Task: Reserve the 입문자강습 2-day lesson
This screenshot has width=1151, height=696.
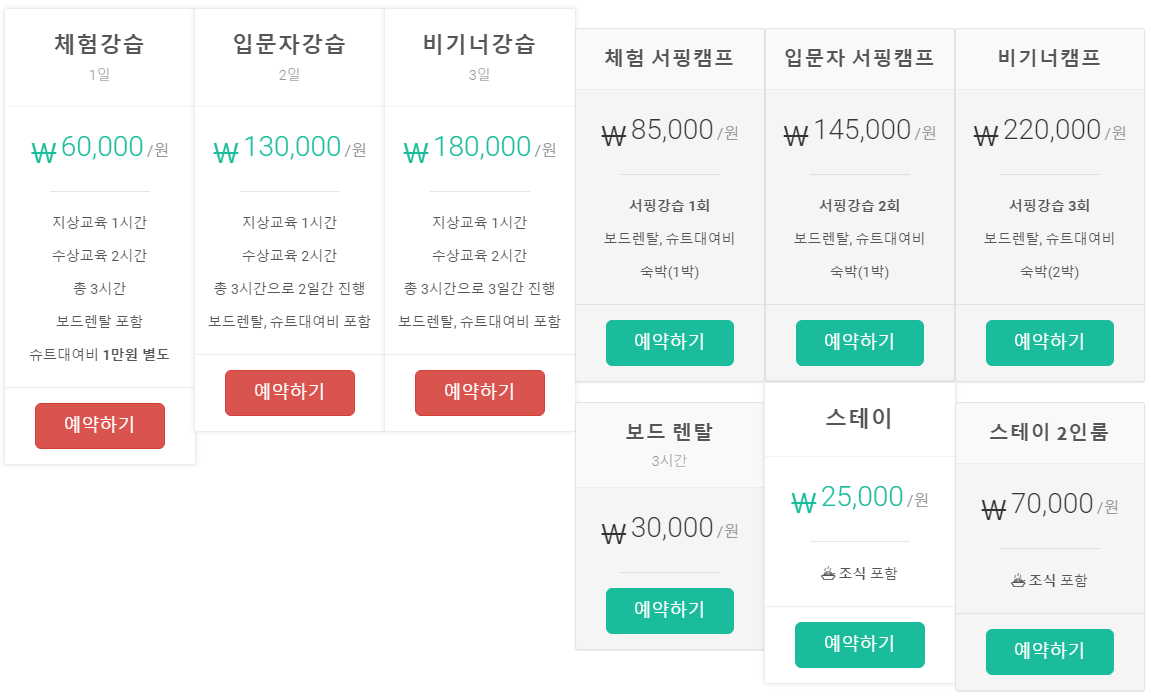Action: pyautogui.click(x=289, y=392)
